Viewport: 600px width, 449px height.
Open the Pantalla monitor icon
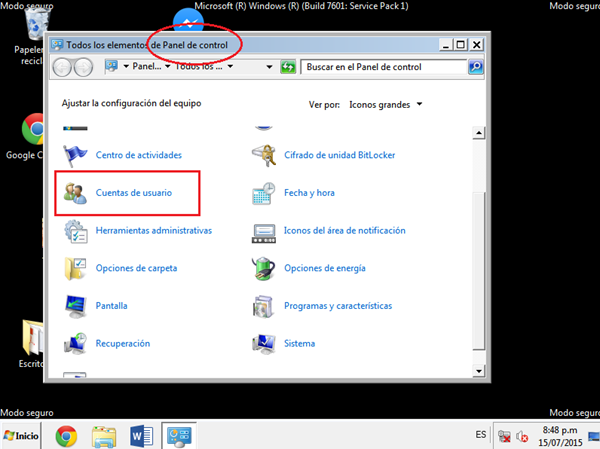pyautogui.click(x=75, y=306)
